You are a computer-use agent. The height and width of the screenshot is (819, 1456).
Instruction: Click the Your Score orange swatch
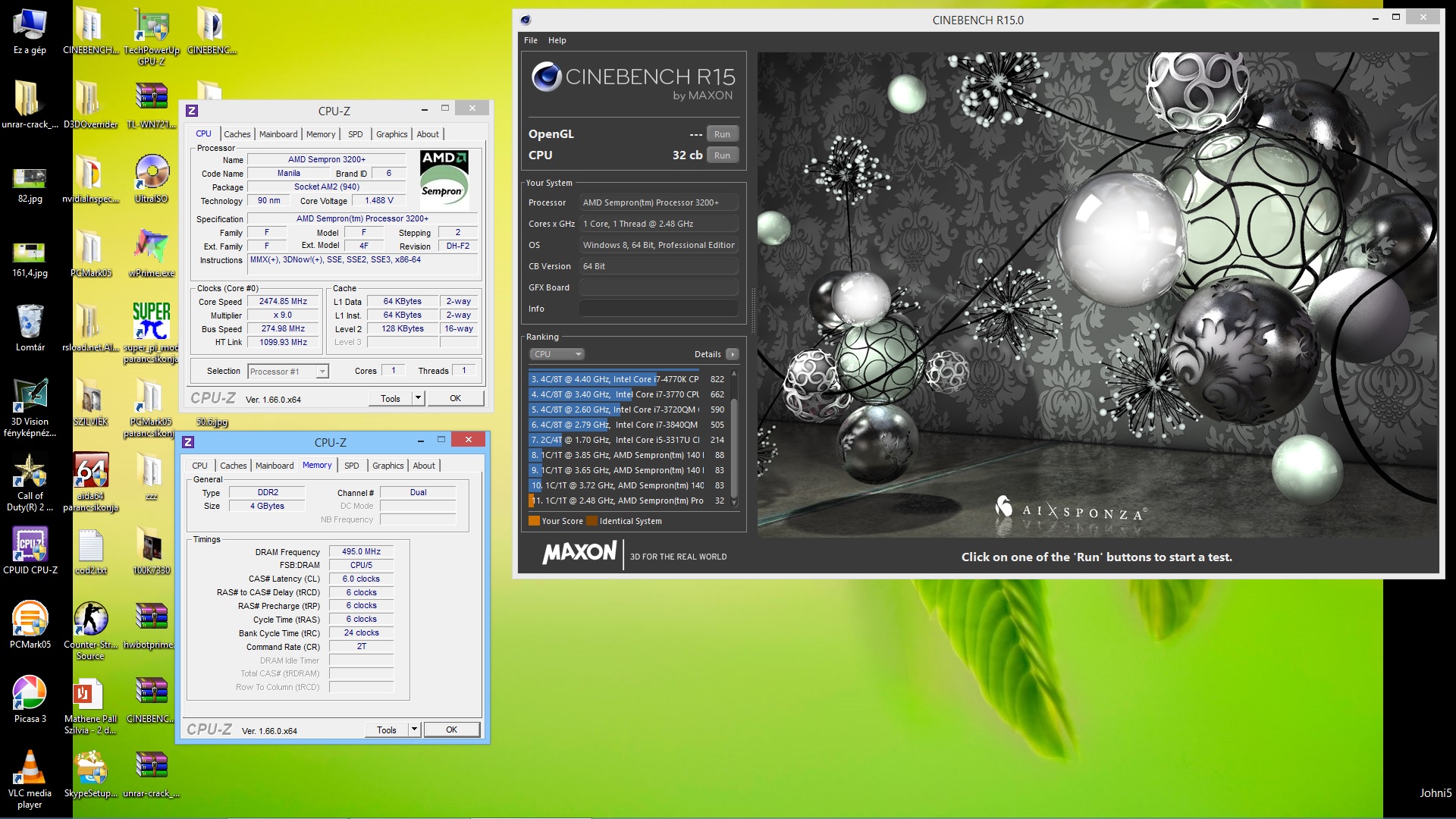tap(534, 521)
